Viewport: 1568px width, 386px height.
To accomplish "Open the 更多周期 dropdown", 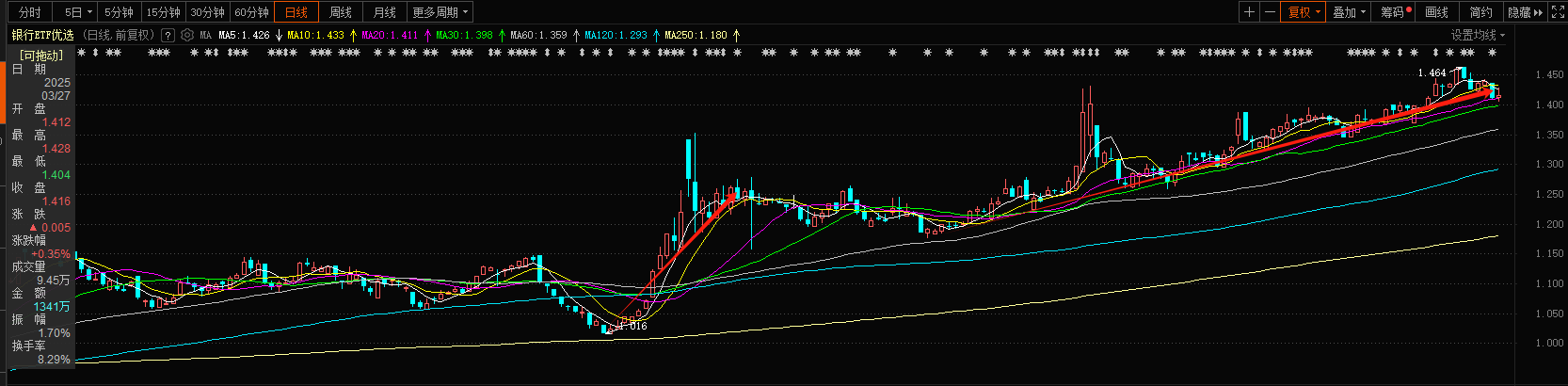I will point(439,12).
